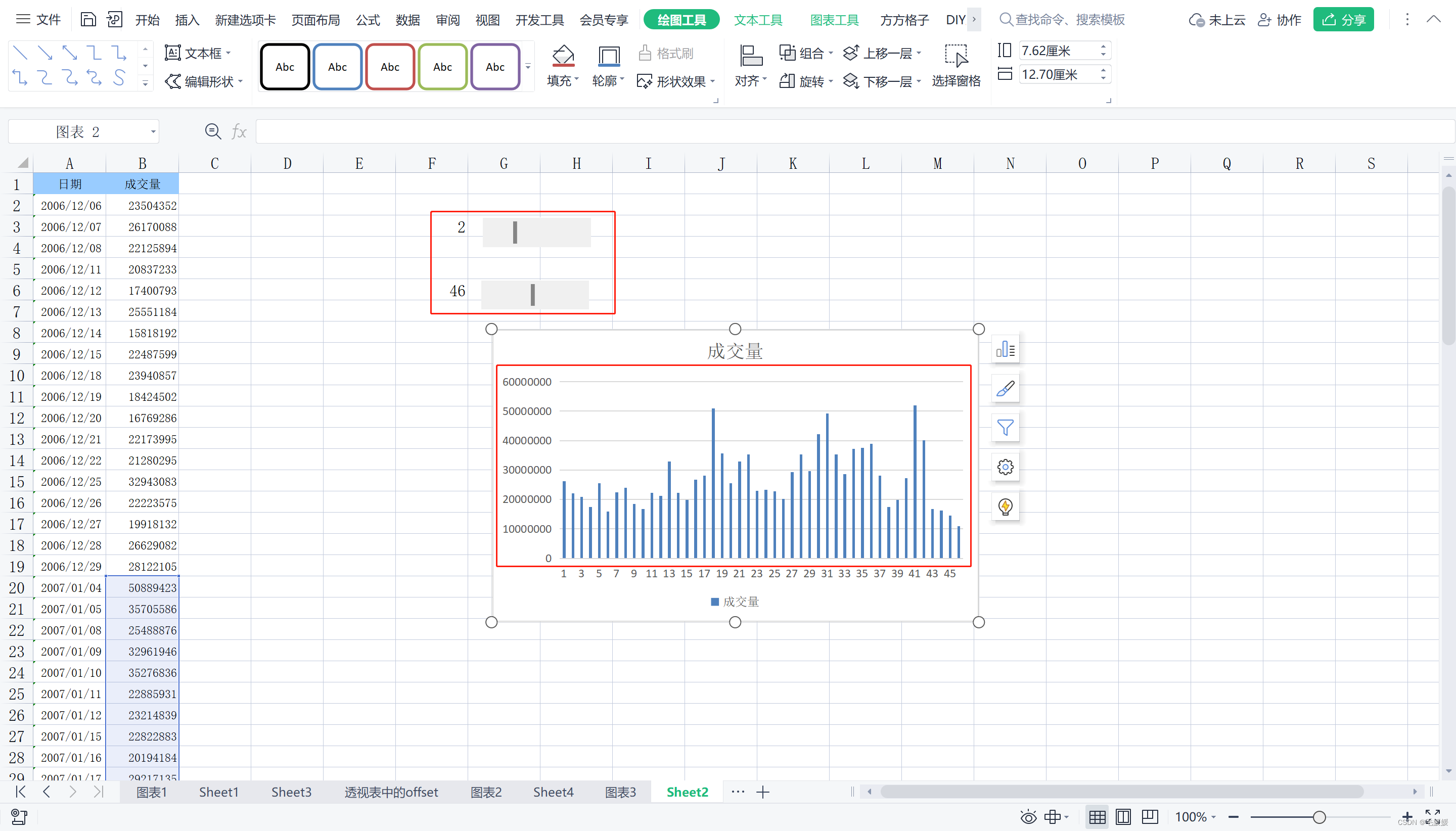
Task: Click the lightbulb suggestion button beside chart
Action: pyautogui.click(x=1005, y=506)
